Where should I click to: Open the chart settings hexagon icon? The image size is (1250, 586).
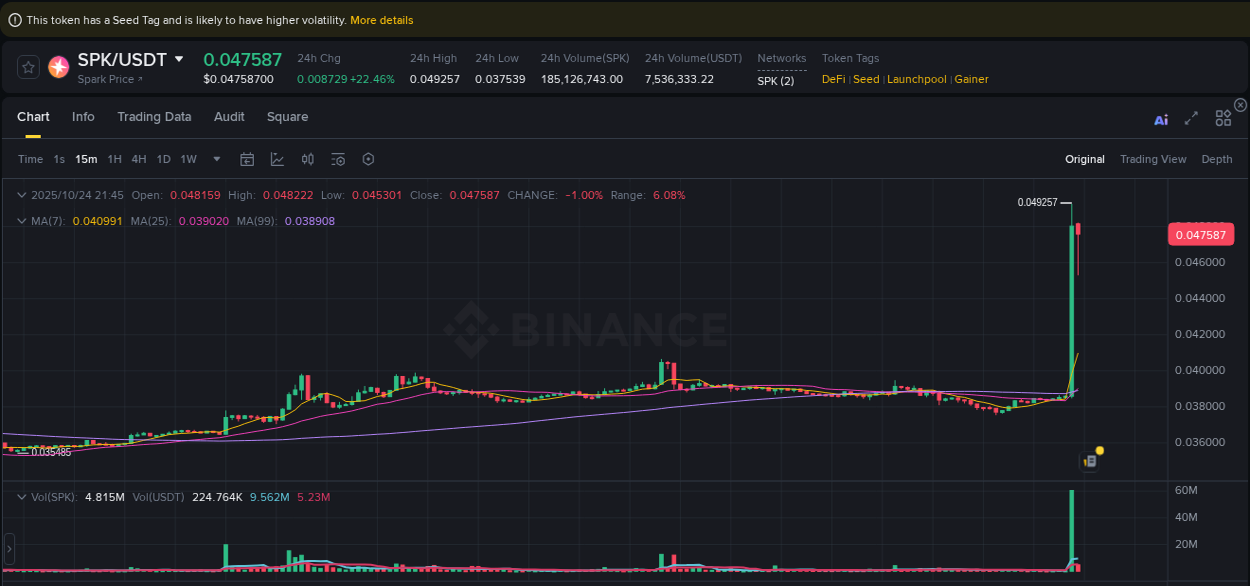coord(367,158)
